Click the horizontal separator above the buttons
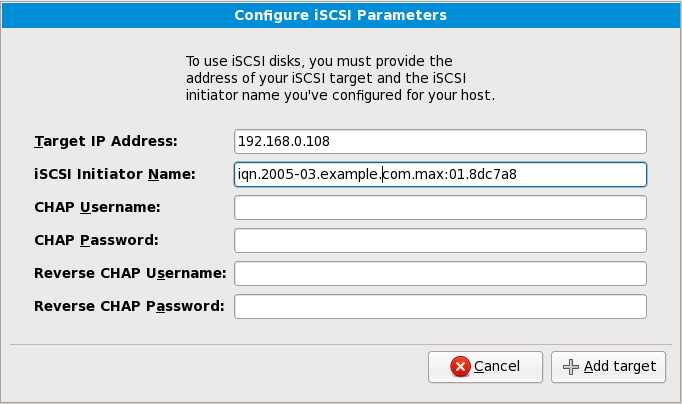This screenshot has height=404, width=682. (340, 343)
